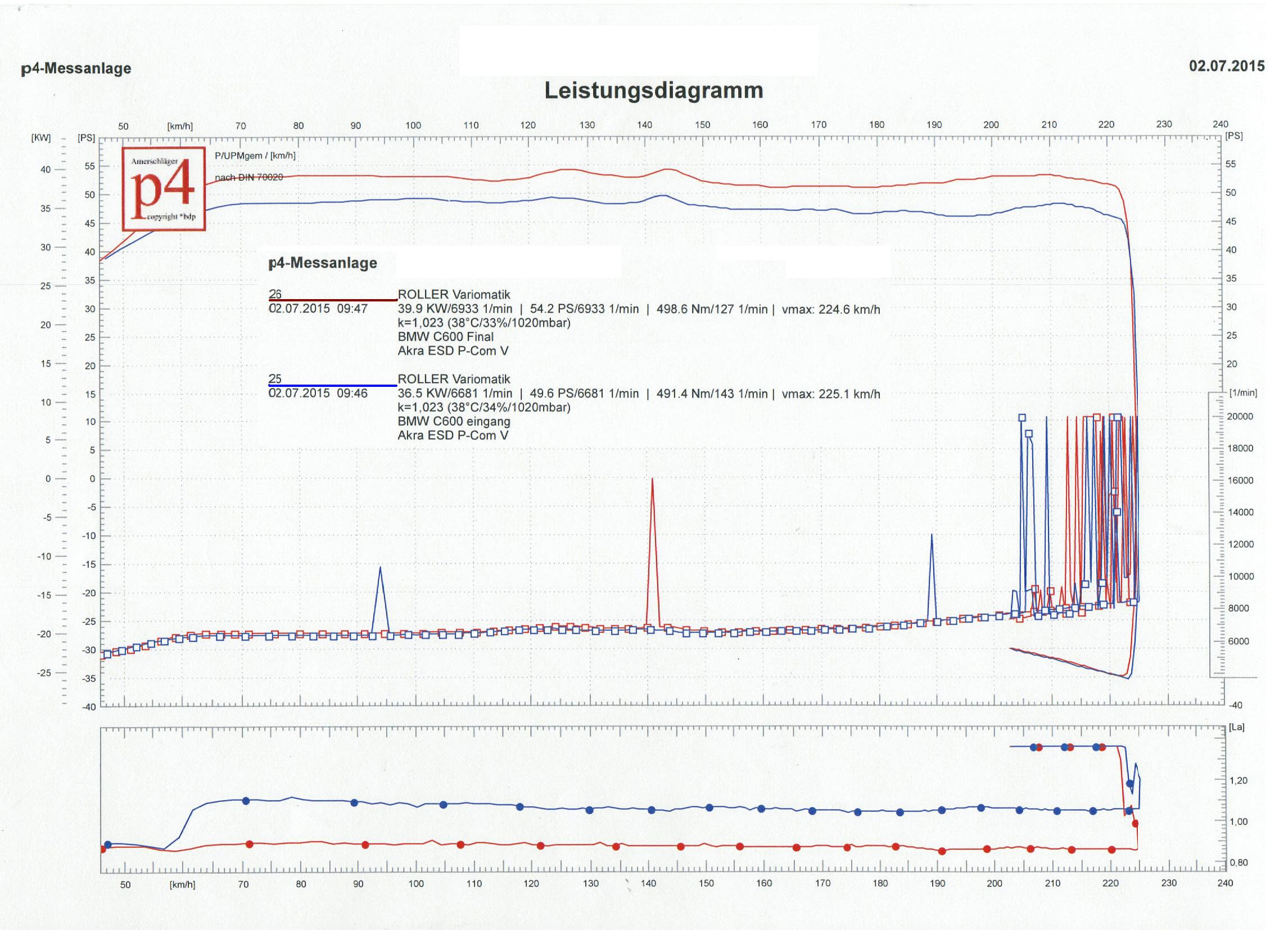Click the [KW] axis unit label
The image size is (1288, 930).
coord(41,138)
